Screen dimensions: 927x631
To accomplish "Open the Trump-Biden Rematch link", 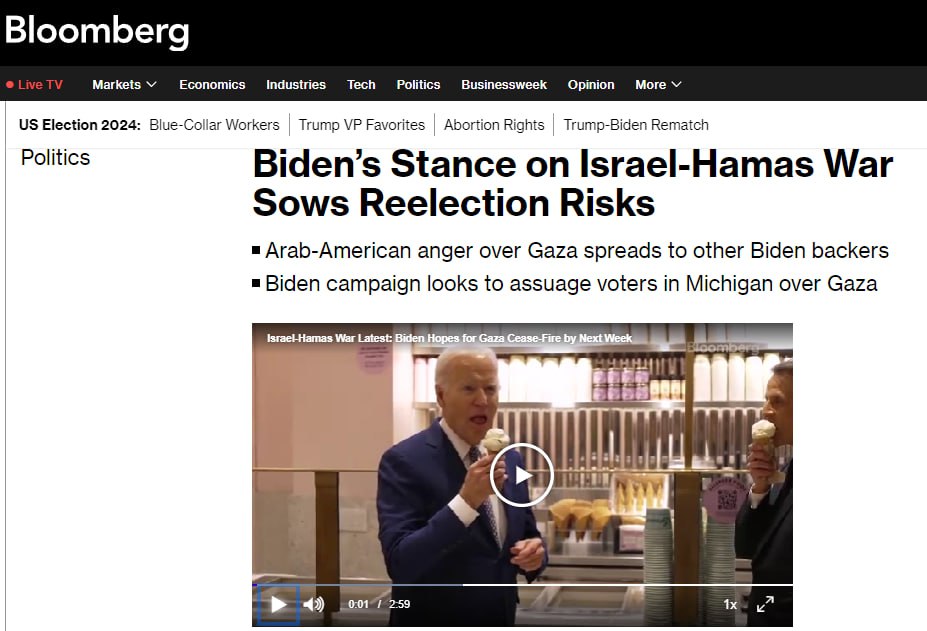I will tap(636, 125).
